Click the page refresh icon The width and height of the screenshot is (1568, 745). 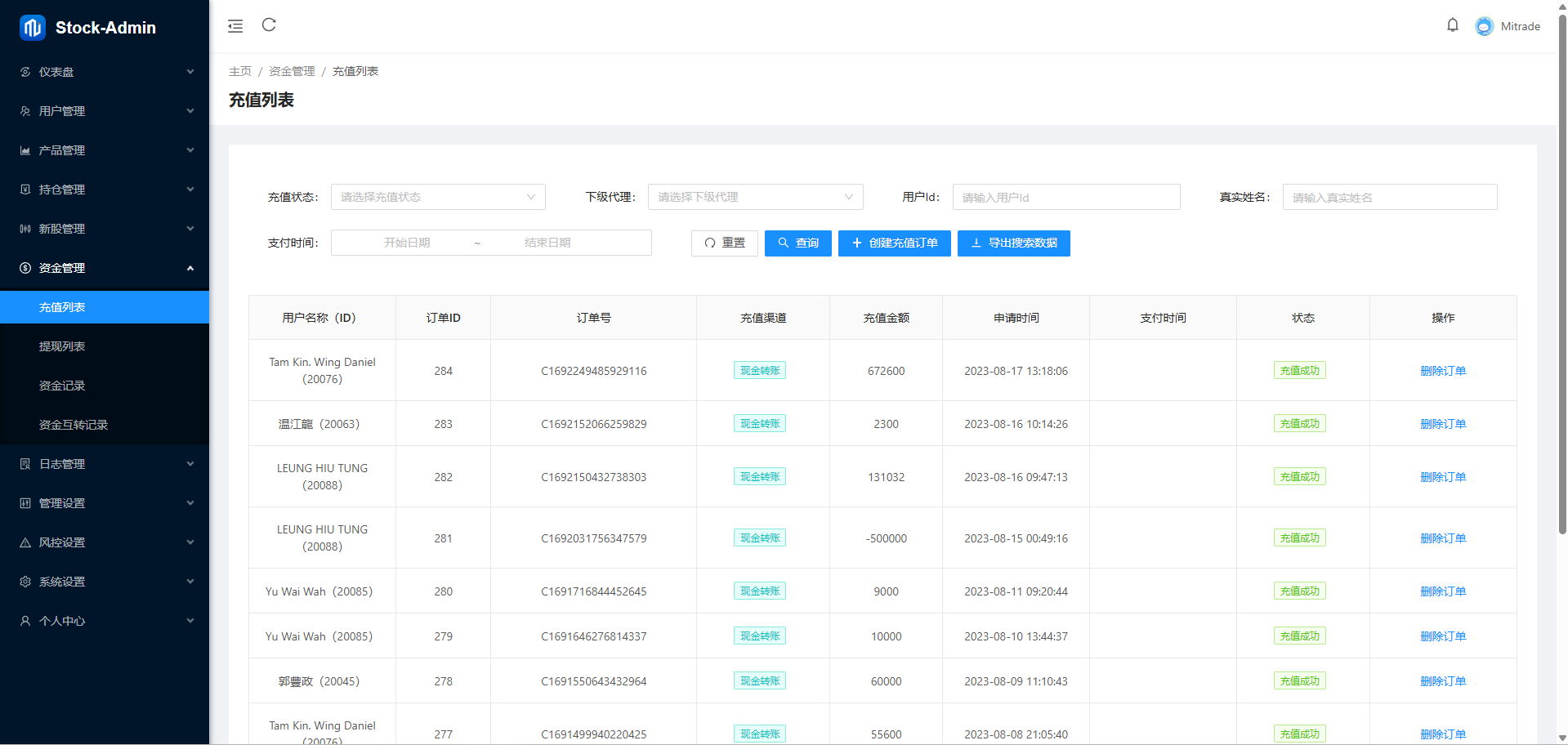269,25
